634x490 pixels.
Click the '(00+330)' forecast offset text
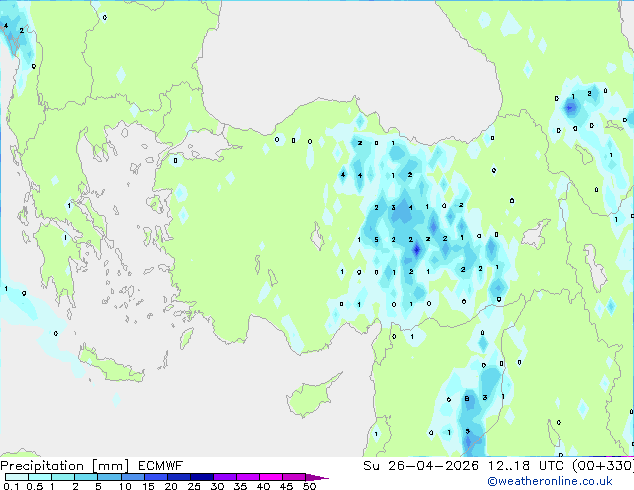(x=603, y=466)
